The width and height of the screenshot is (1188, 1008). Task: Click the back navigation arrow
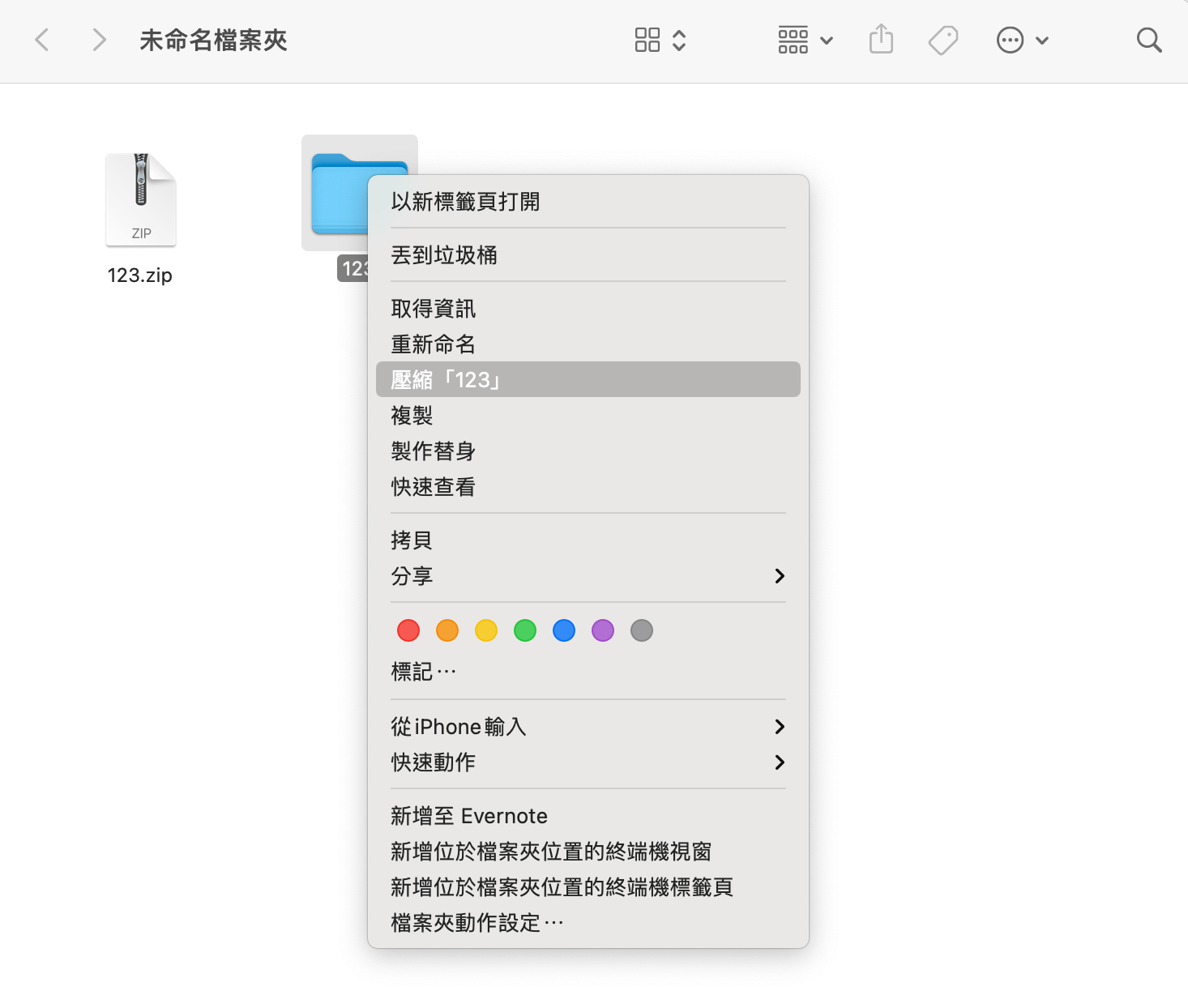pyautogui.click(x=42, y=39)
